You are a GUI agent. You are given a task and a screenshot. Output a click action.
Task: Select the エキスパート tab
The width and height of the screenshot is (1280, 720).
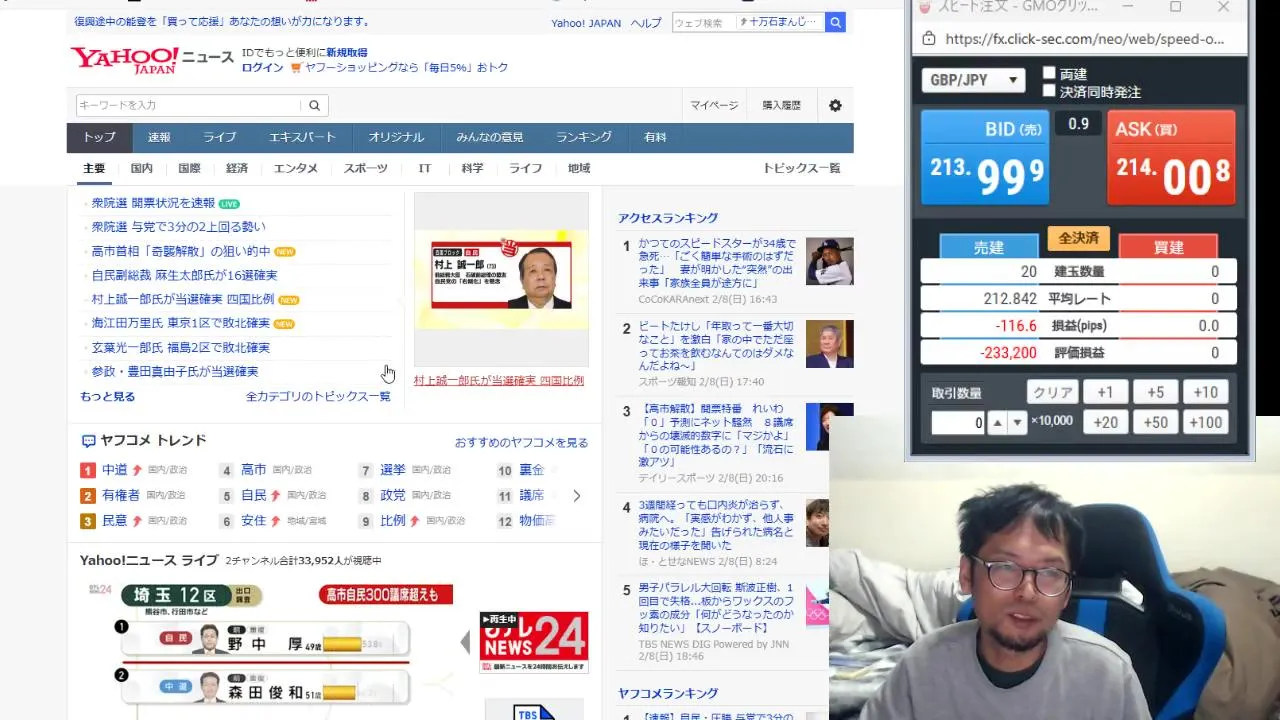tap(302, 137)
